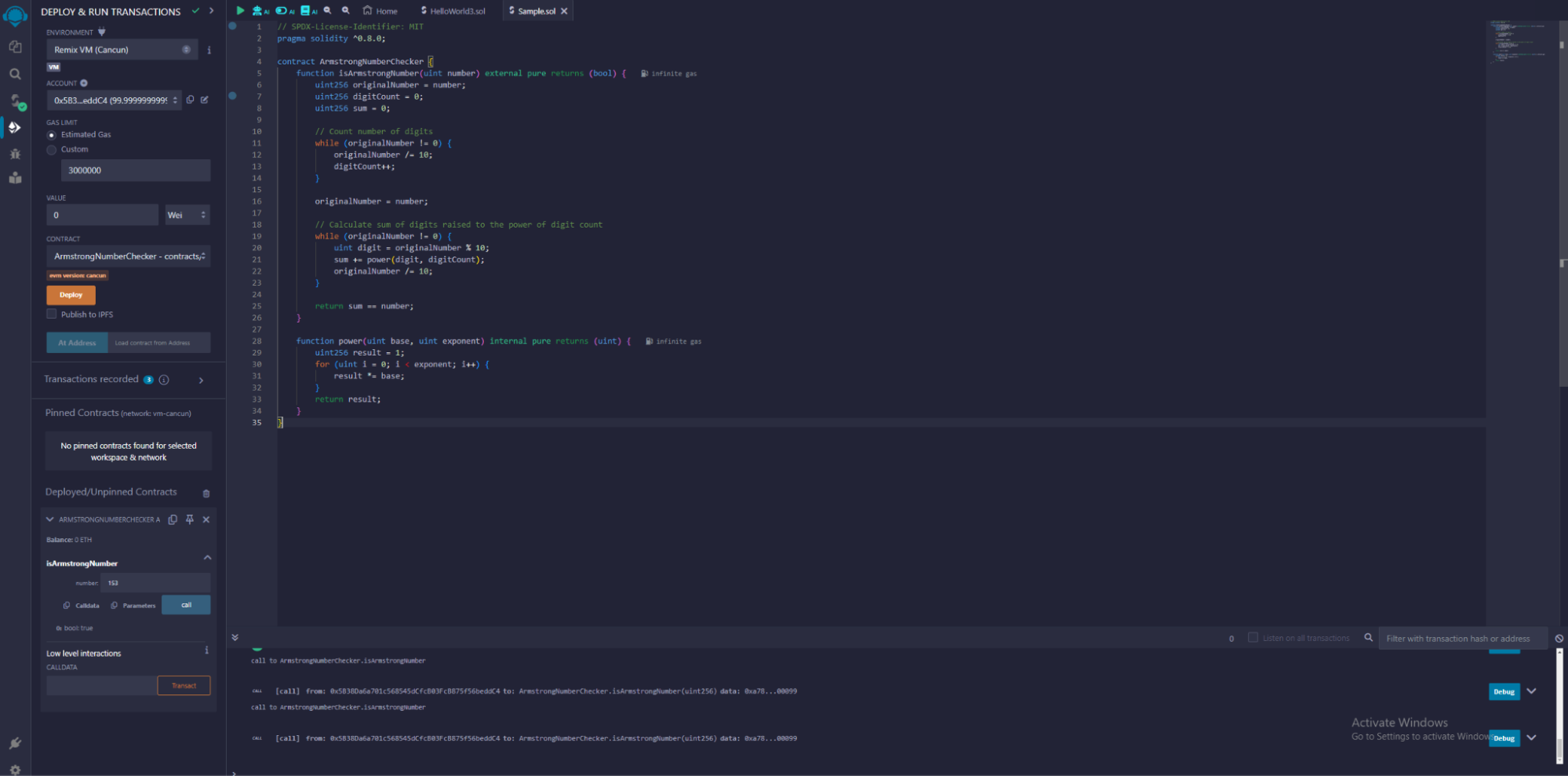Viewport: 1568px width, 776px height.
Task: Check the Publish to IPFS checkbox
Action: tap(52, 314)
